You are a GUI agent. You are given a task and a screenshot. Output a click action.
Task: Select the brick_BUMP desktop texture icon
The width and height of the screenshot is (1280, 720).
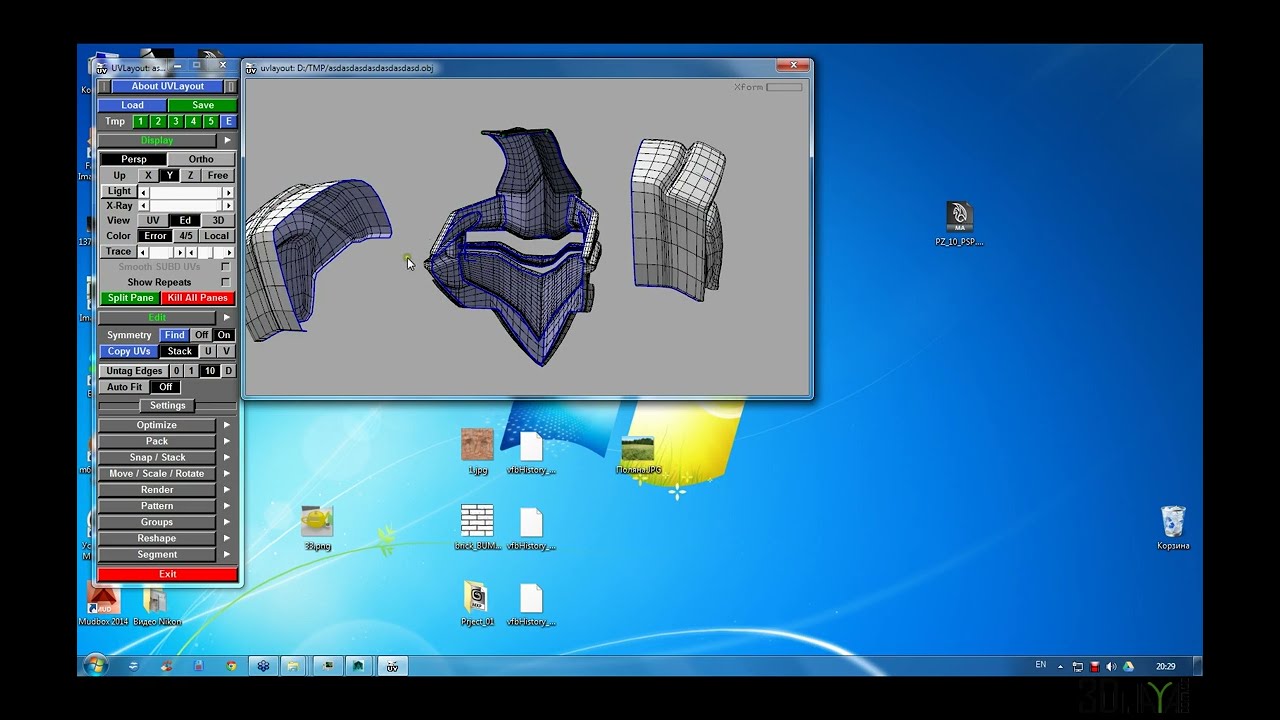click(477, 528)
